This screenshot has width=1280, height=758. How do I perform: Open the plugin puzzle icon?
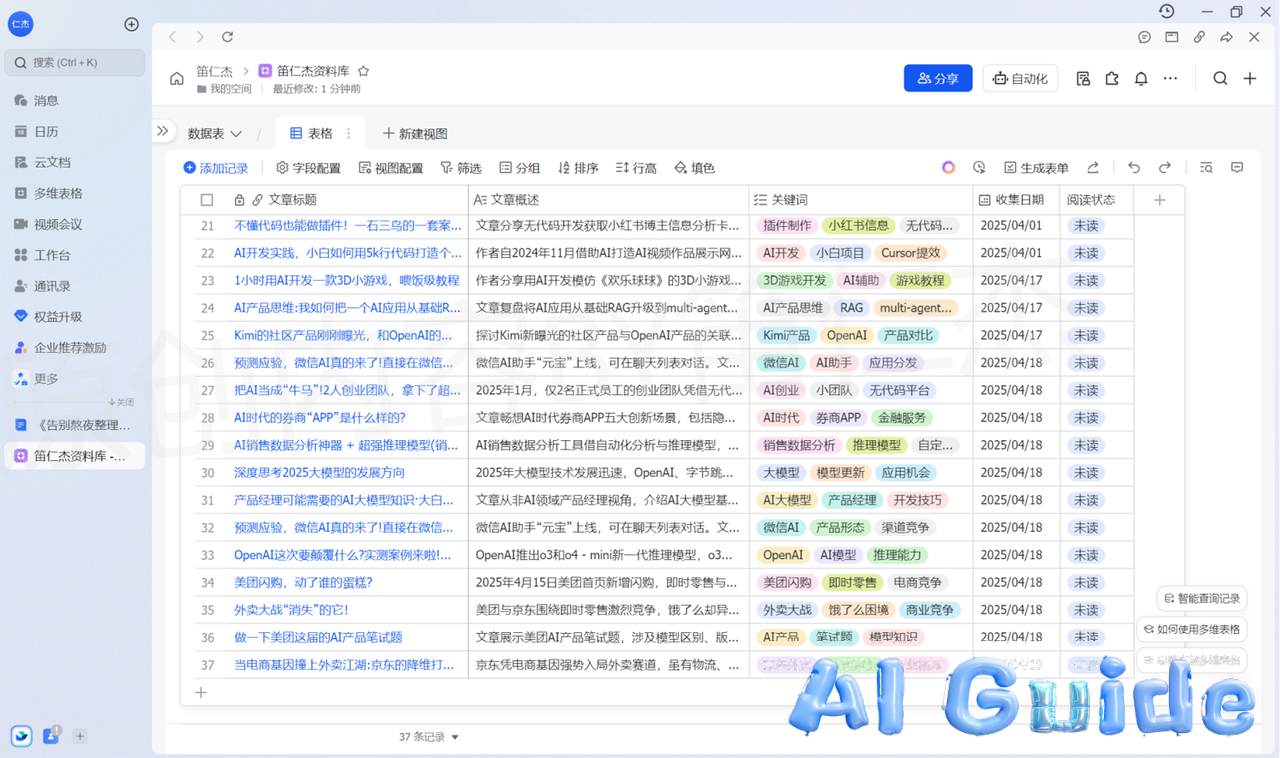[x=1112, y=78]
